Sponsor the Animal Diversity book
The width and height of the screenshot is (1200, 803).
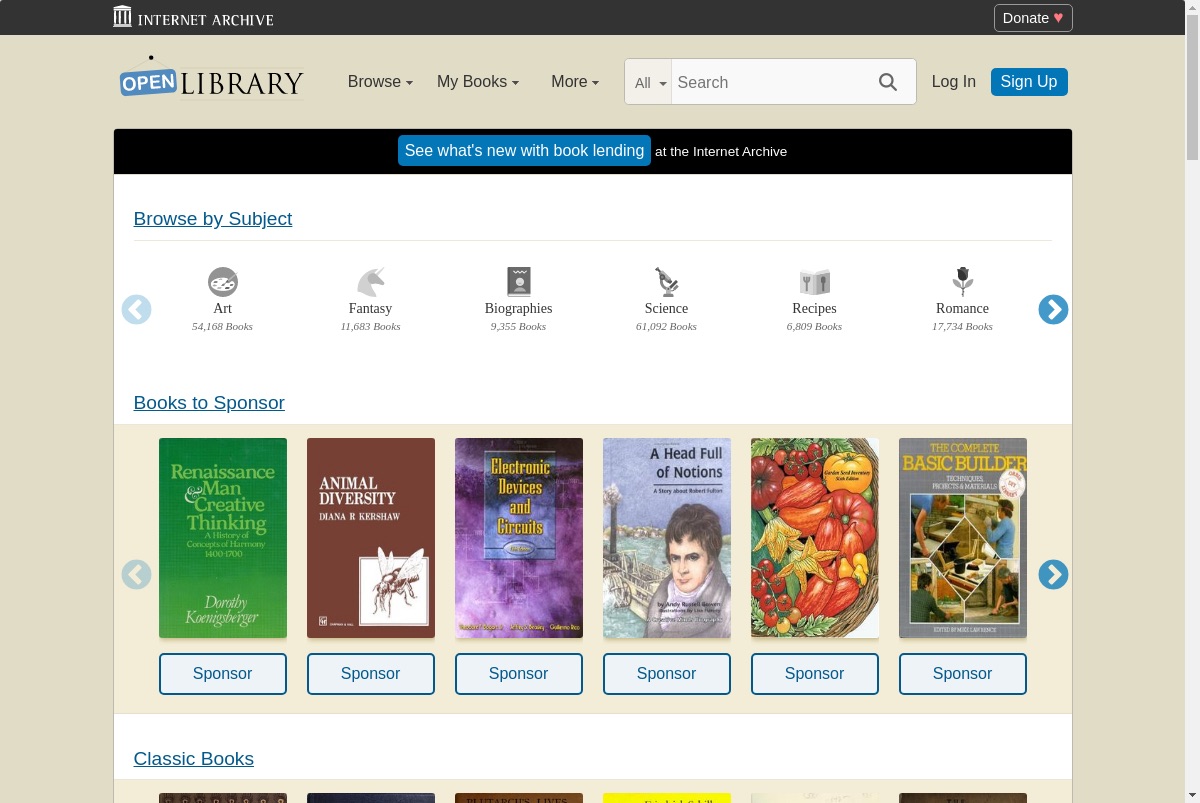tap(371, 674)
